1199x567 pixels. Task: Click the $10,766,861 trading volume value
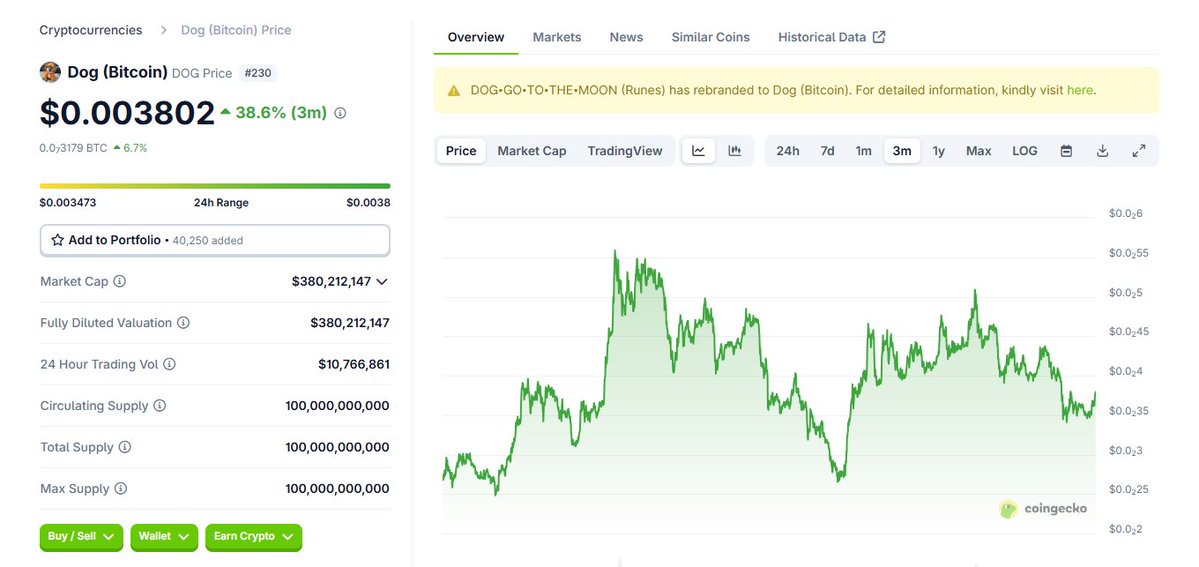coord(354,364)
